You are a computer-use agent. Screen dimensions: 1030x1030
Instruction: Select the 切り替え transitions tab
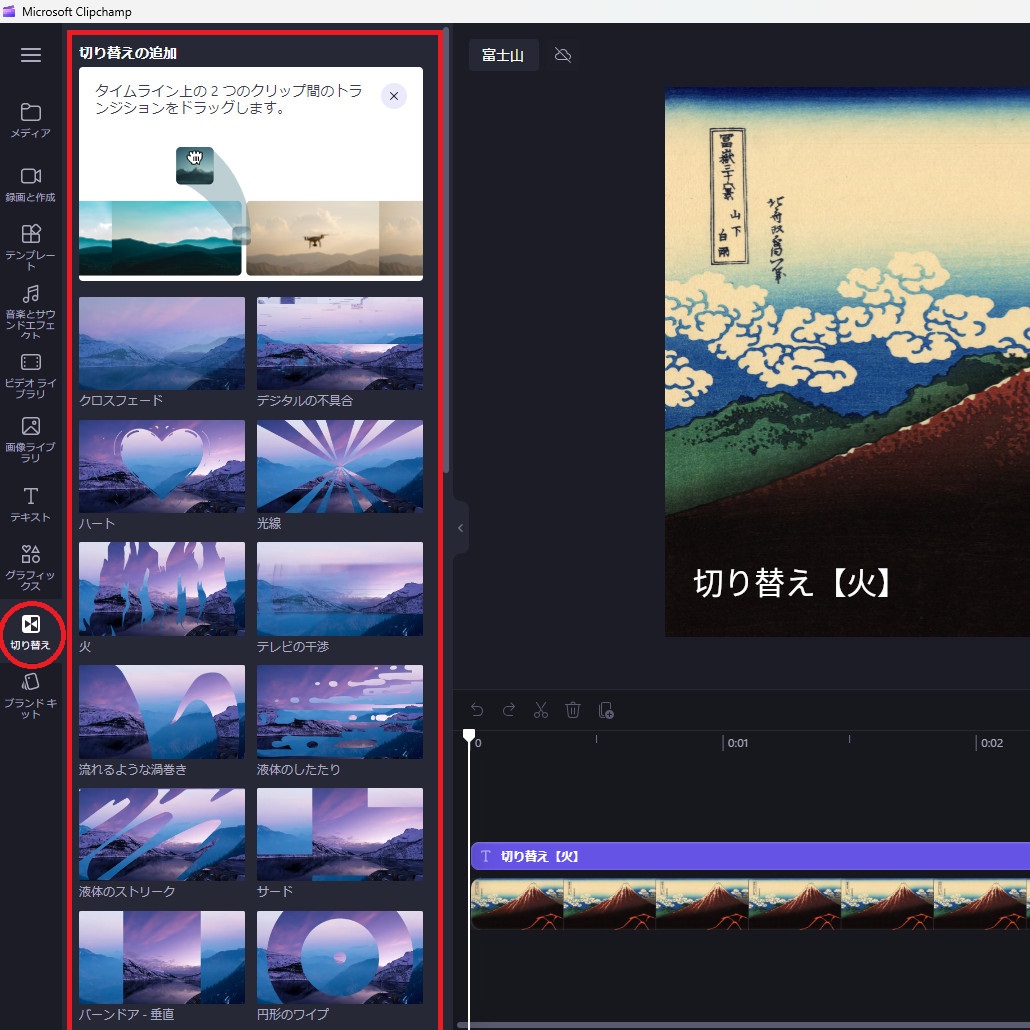click(x=30, y=633)
